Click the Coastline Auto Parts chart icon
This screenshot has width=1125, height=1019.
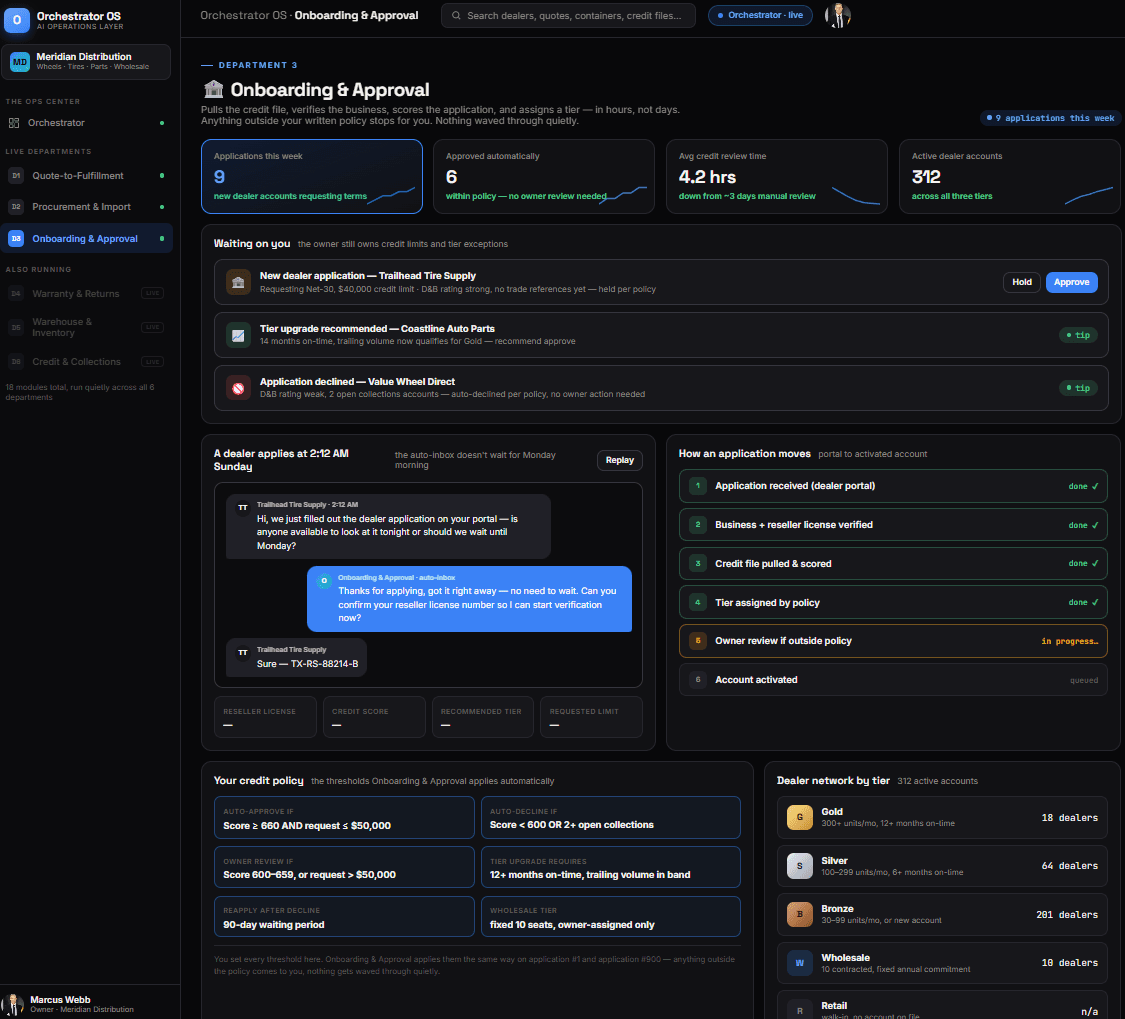(238, 335)
